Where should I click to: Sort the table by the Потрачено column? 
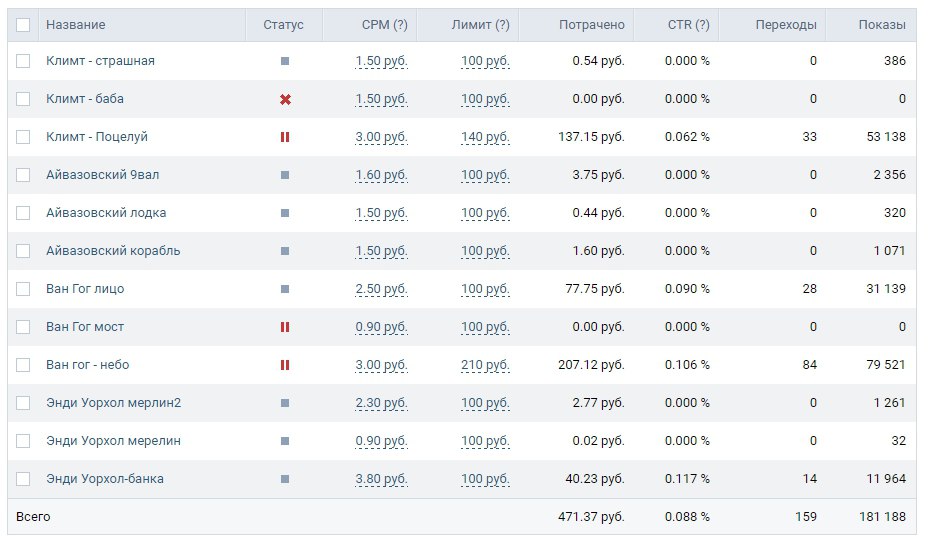pos(591,25)
